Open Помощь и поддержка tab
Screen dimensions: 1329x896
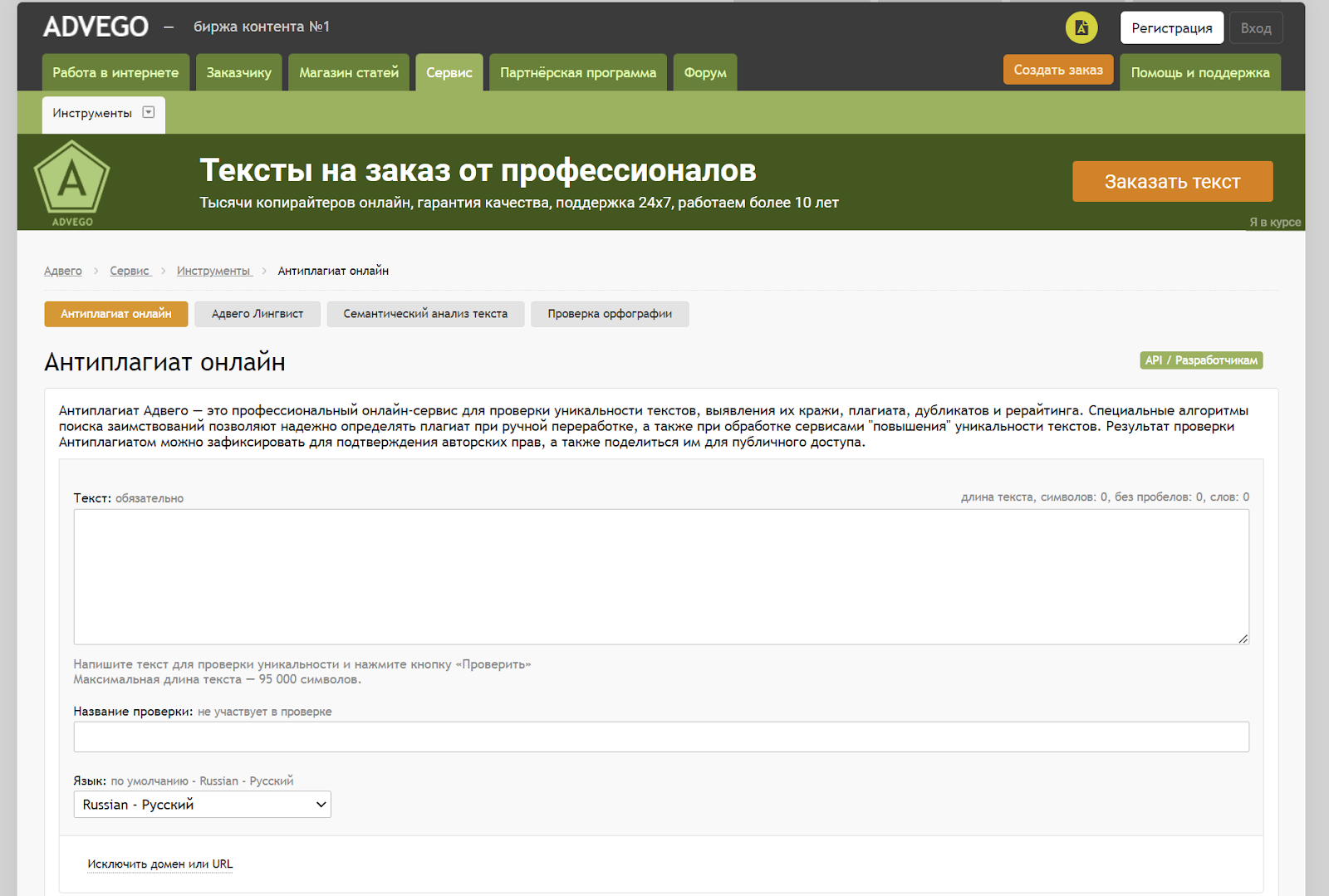(1200, 72)
